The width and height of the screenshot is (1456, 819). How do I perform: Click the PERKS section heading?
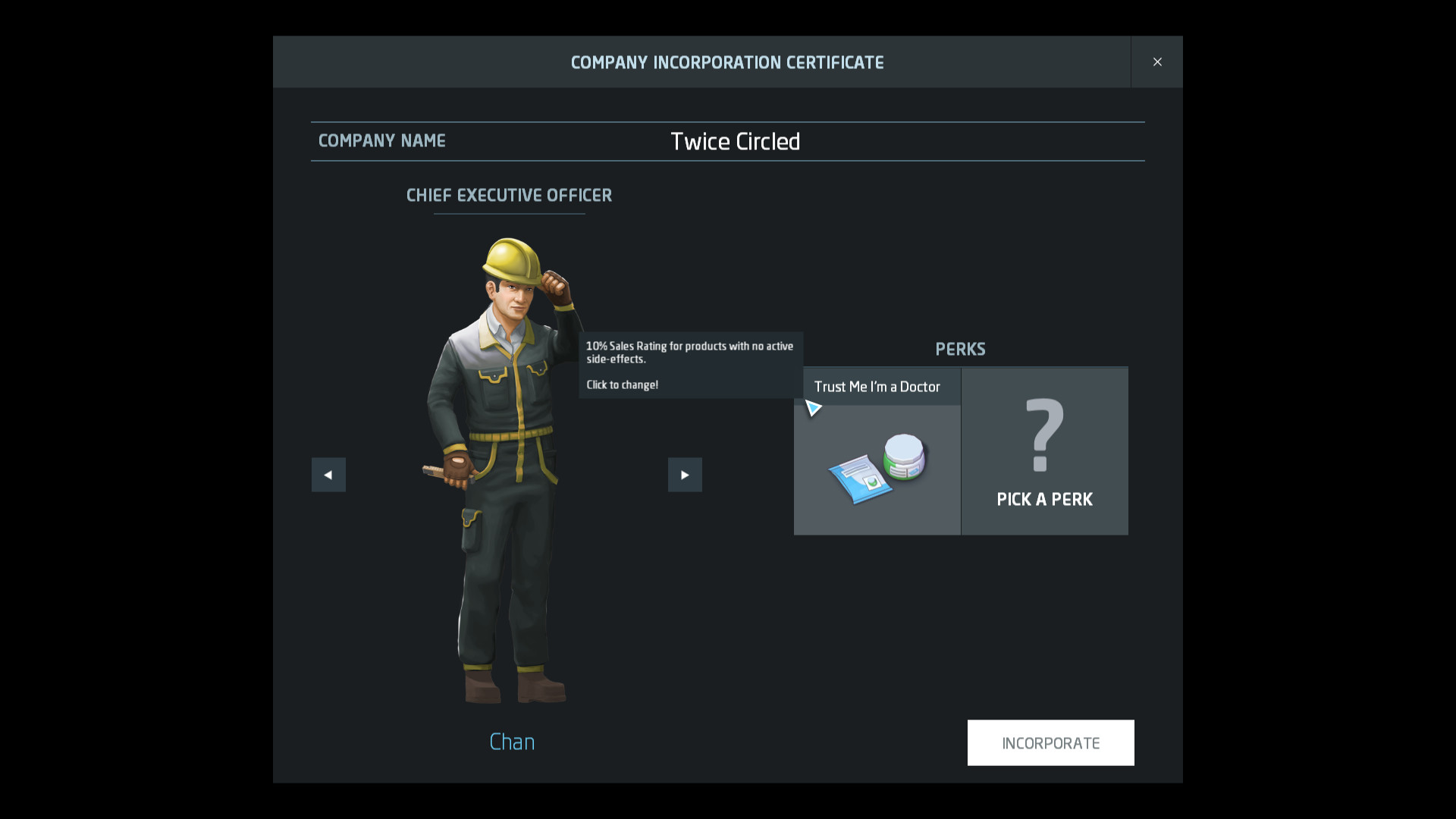coord(959,349)
